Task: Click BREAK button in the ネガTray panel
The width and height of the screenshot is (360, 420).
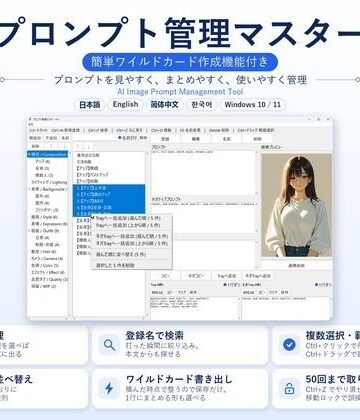Action: (249, 292)
